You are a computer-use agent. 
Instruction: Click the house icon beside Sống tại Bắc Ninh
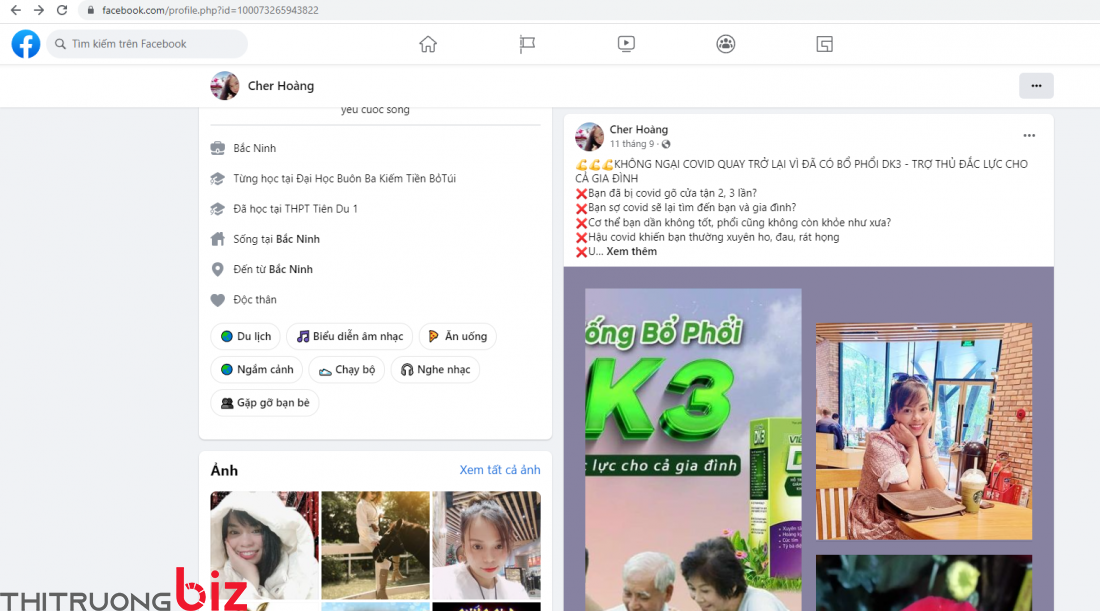pos(217,239)
